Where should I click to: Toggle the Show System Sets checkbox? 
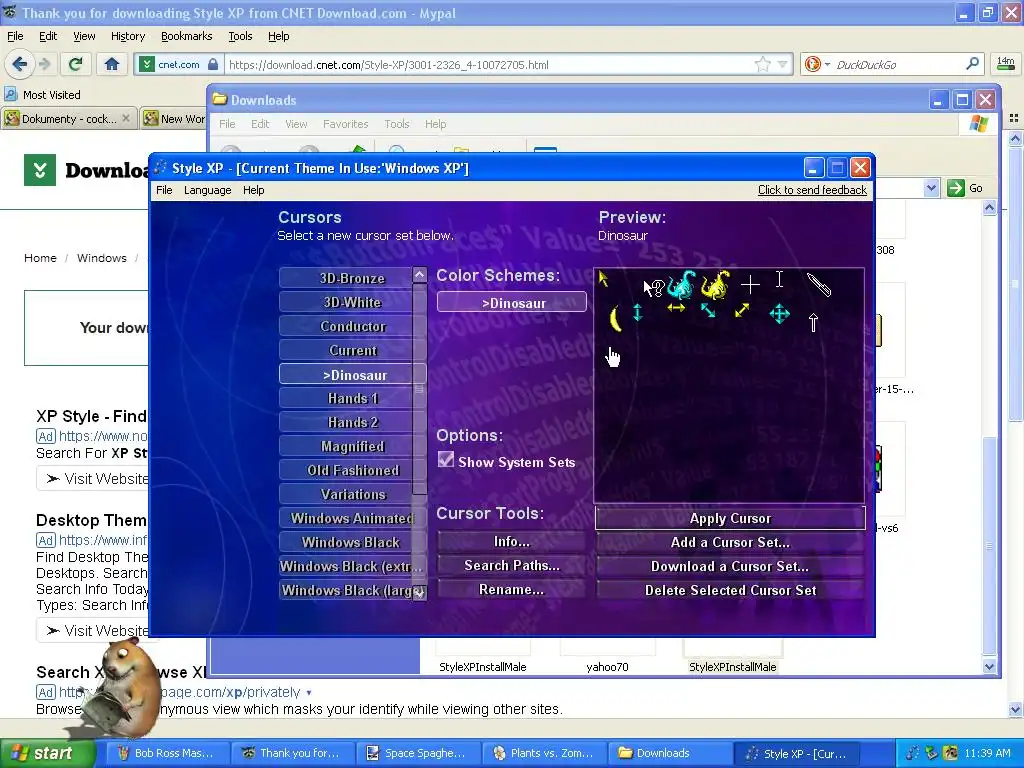(446, 460)
